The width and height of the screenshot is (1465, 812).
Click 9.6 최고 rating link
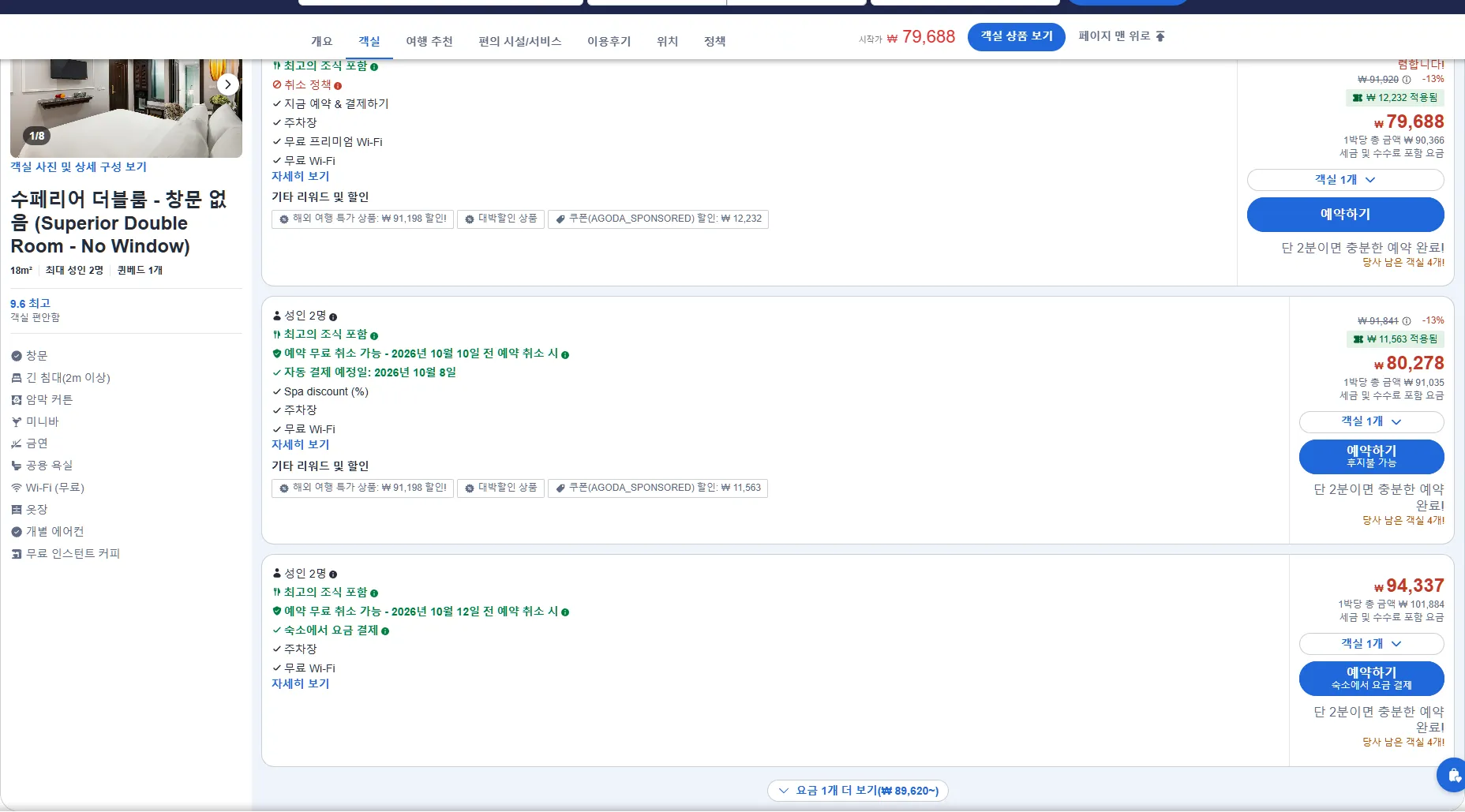click(30, 304)
